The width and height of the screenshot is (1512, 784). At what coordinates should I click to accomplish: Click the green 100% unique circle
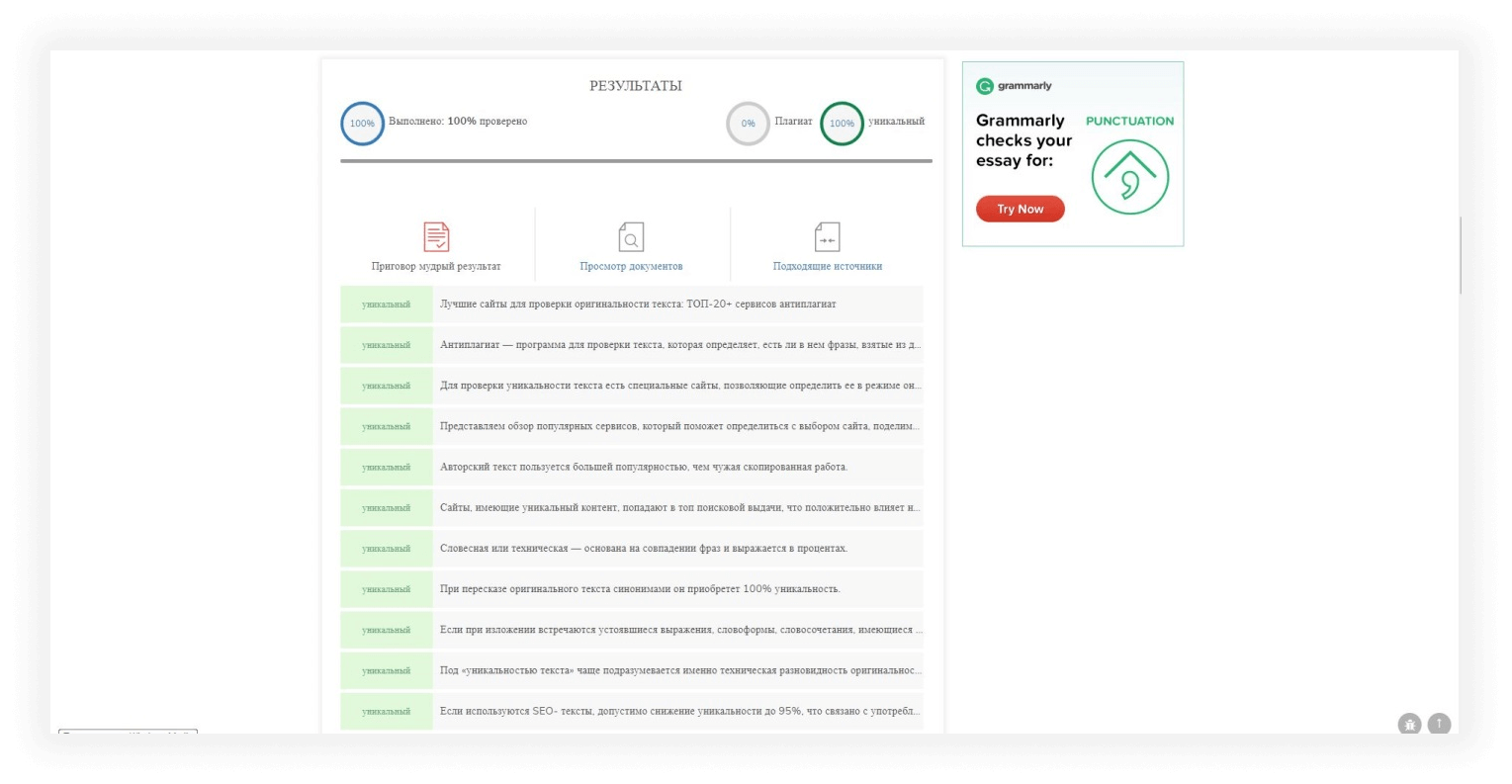842,124
